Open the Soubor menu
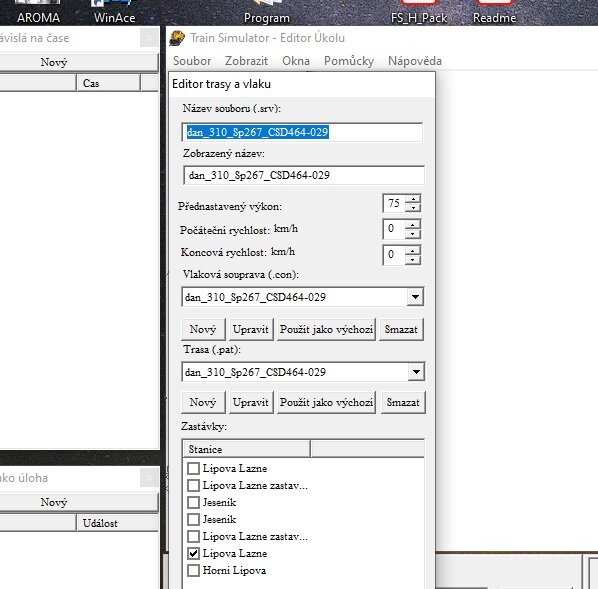This screenshot has width=598, height=589. click(x=192, y=61)
